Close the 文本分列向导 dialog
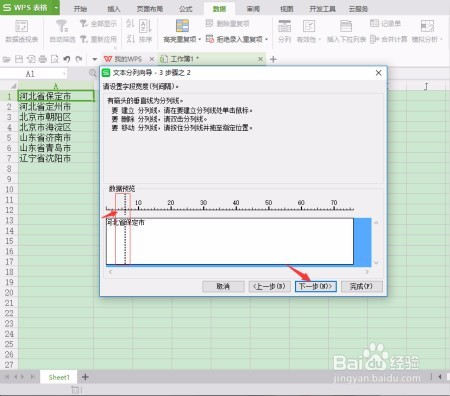This screenshot has width=450, height=396. tap(378, 73)
